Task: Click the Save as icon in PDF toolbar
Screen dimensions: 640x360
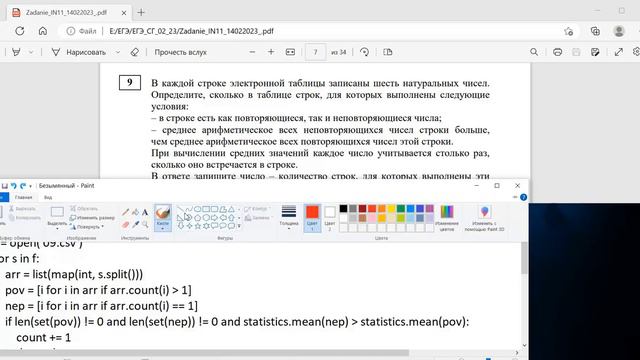Action: 595,52
